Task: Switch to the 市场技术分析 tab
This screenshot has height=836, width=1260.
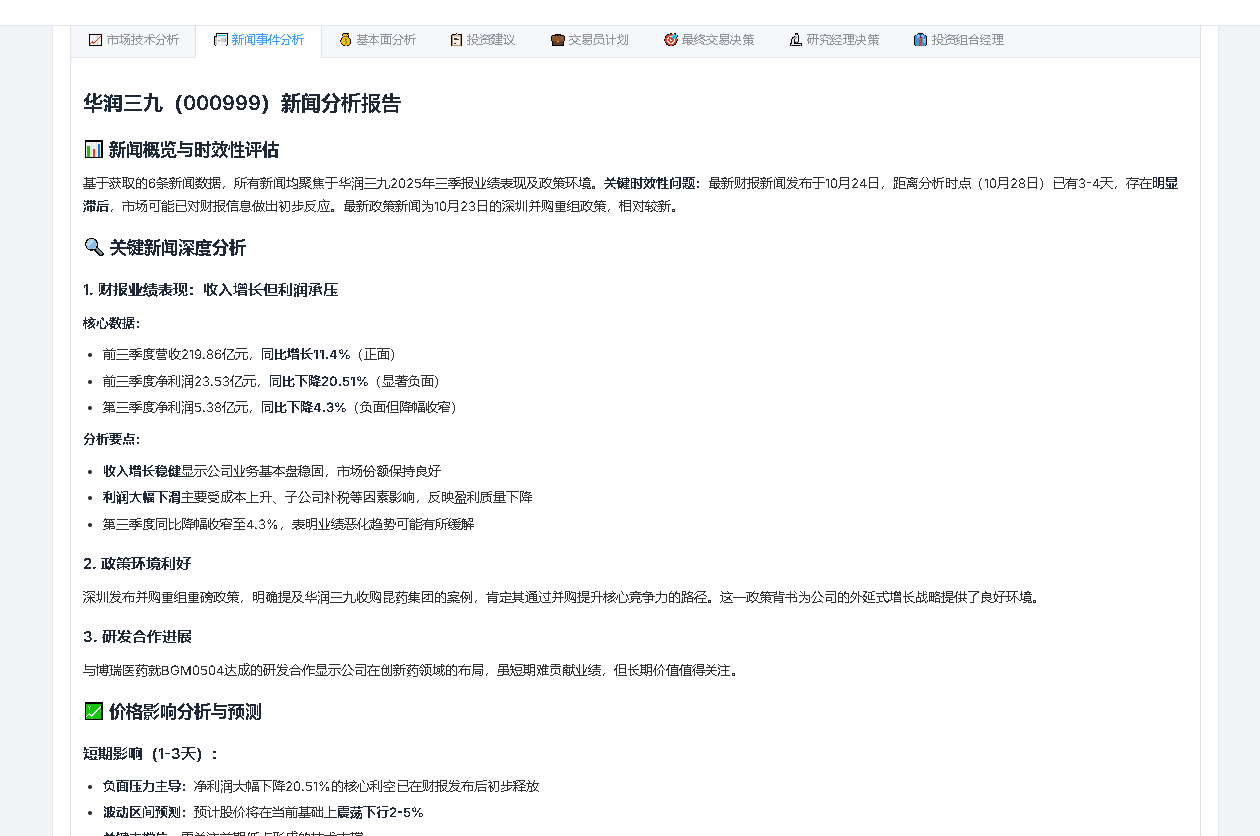Action: tap(133, 40)
